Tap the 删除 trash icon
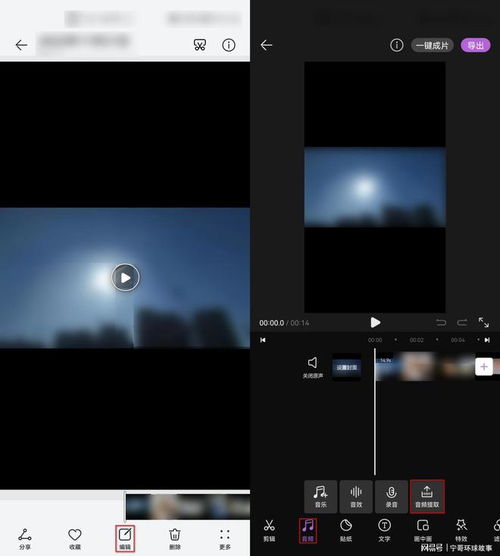500x556 pixels. (x=175, y=539)
